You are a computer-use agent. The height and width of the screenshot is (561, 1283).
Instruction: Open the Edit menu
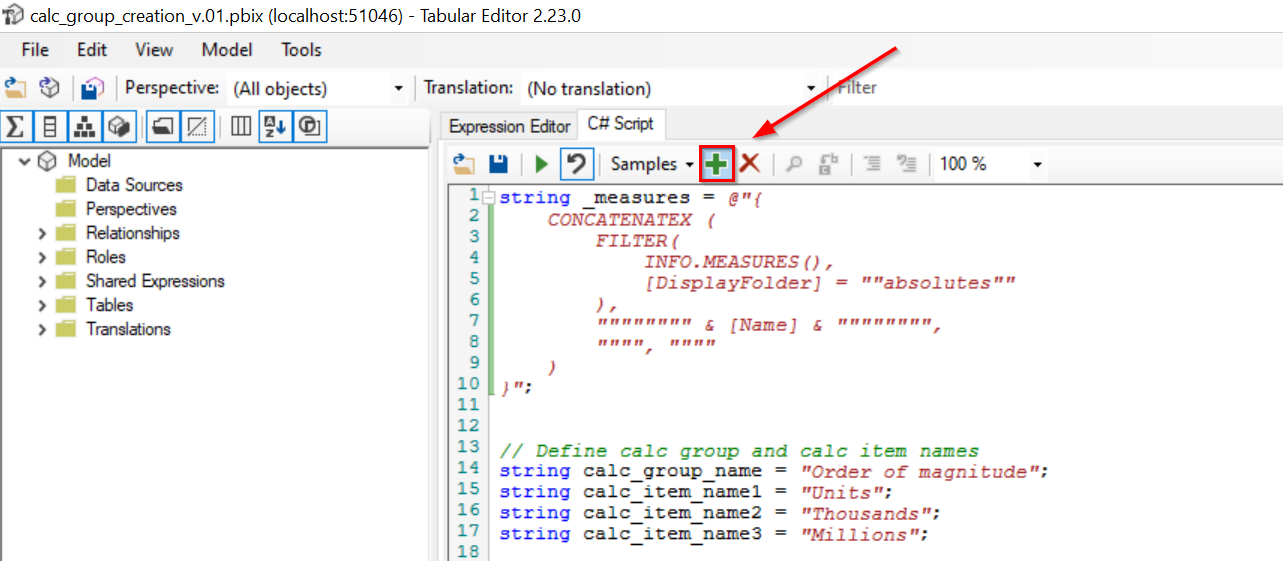92,50
